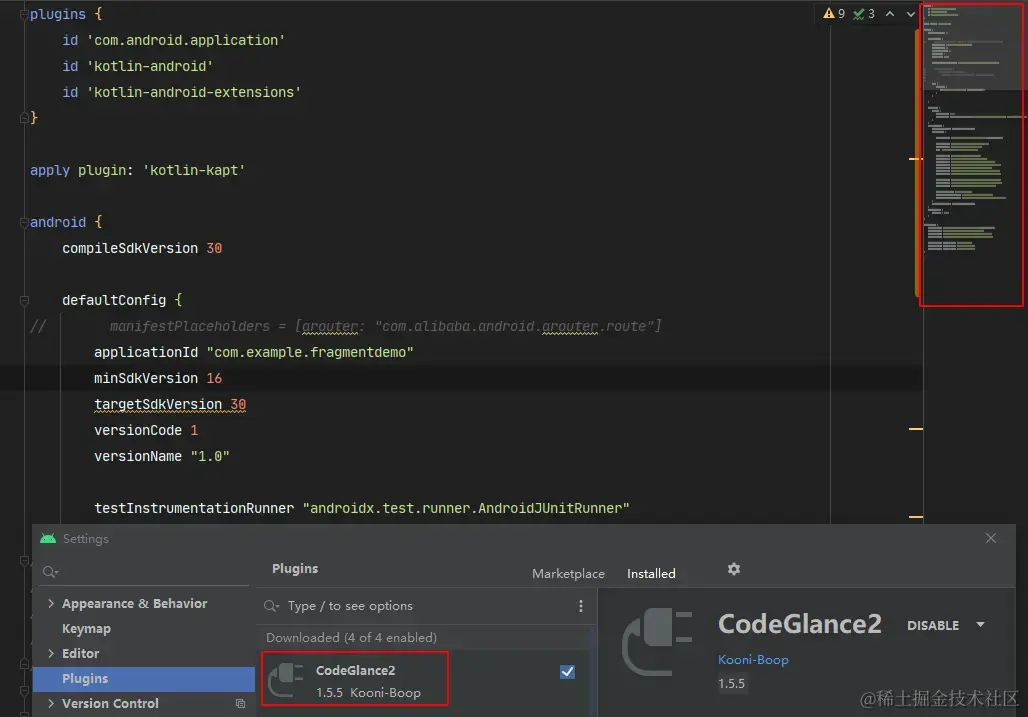This screenshot has width=1028, height=717.
Task: Open the dropdown arrow beside DISABLE
Action: (x=981, y=625)
